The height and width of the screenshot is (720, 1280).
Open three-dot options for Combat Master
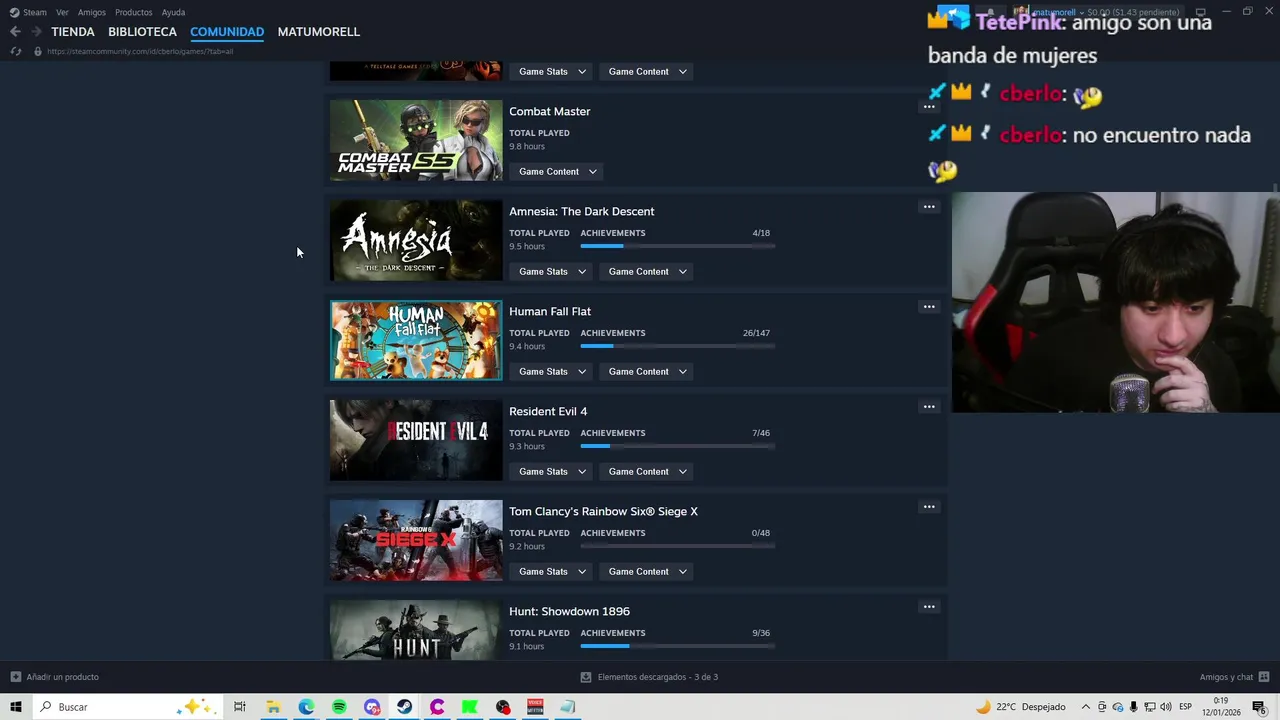tap(929, 107)
